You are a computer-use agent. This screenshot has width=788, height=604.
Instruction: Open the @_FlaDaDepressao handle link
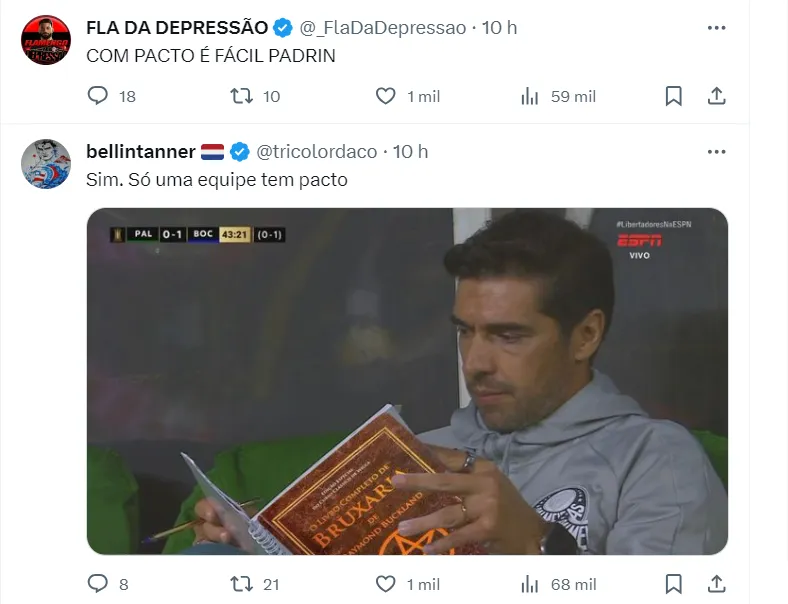[382, 28]
